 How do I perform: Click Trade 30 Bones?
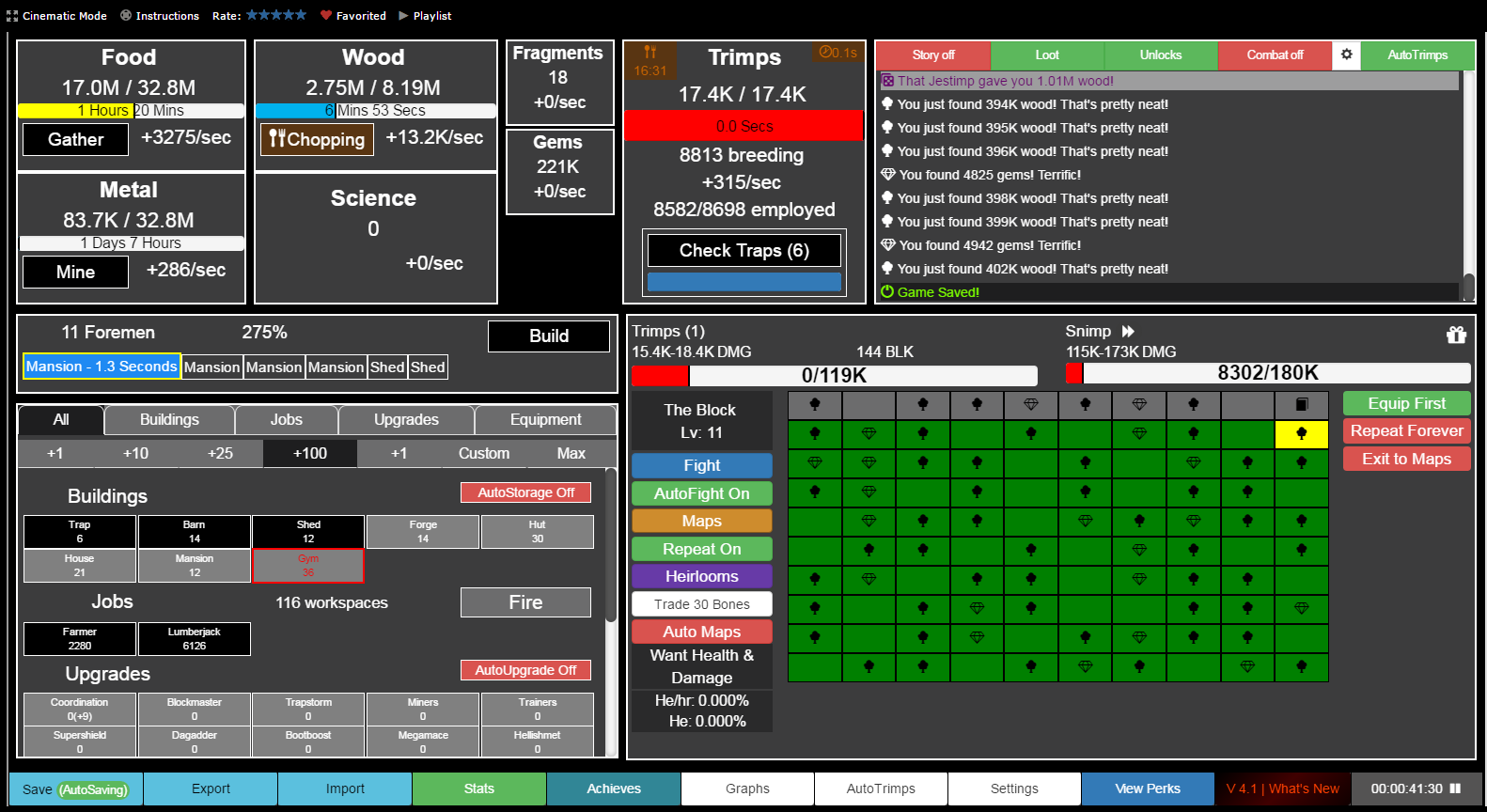pyautogui.click(x=702, y=604)
